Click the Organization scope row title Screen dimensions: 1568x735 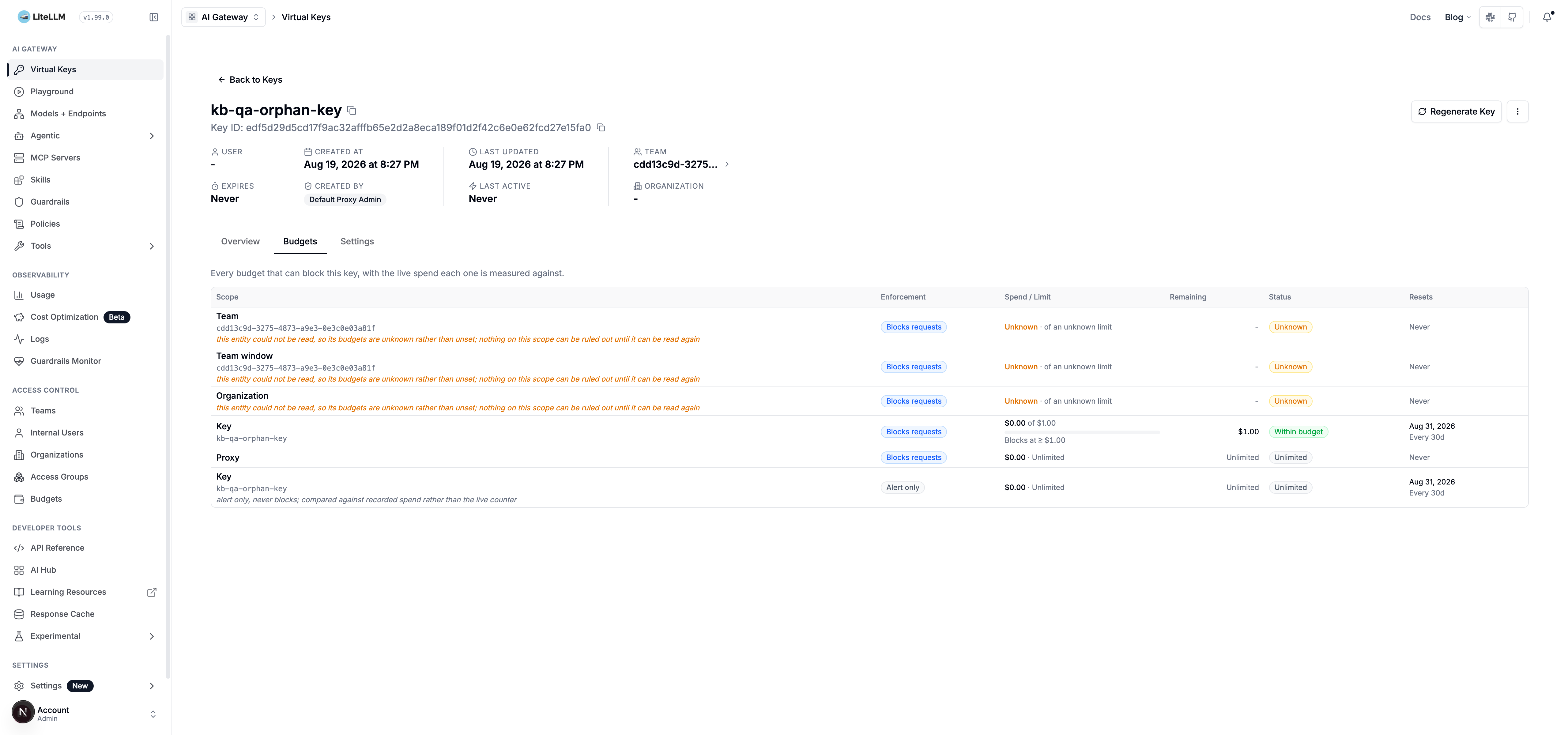coord(242,395)
